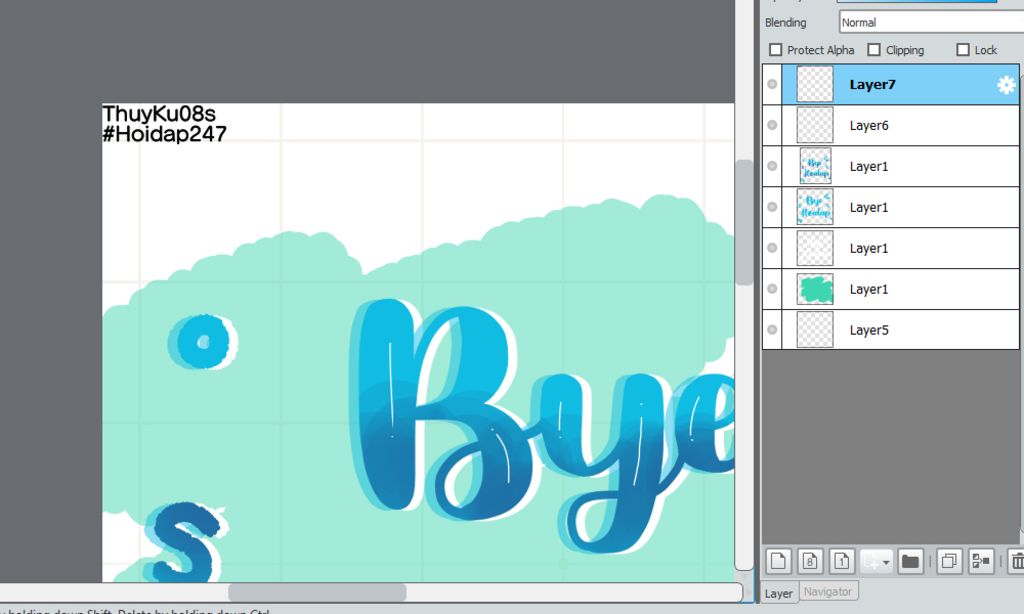The height and width of the screenshot is (614, 1024).
Task: Add a new color layer
Action: pos(778,561)
